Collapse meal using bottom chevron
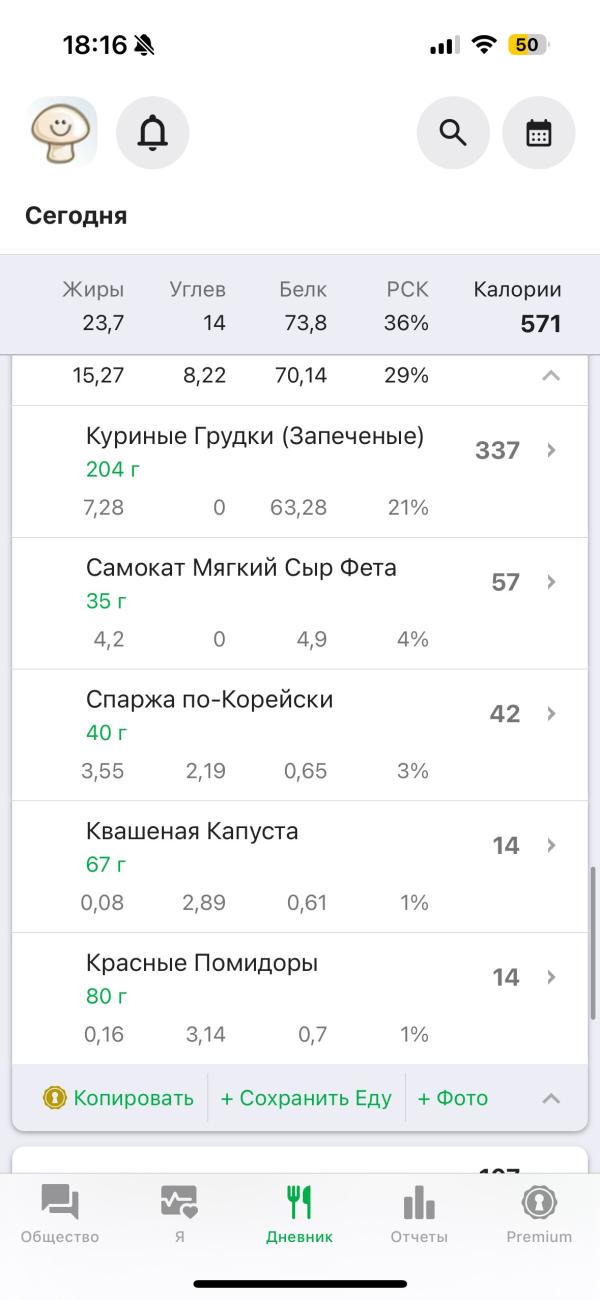 click(x=551, y=1098)
